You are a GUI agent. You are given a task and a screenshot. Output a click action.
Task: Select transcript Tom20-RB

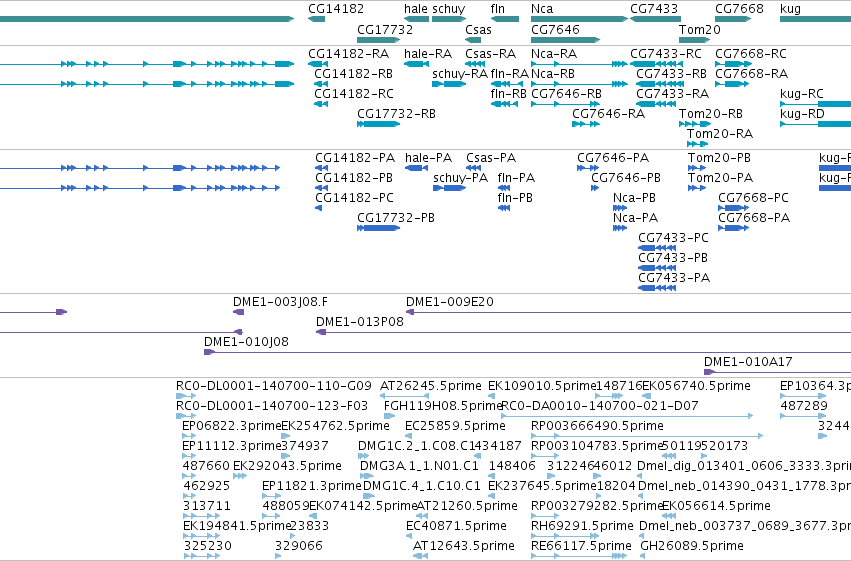710,114
